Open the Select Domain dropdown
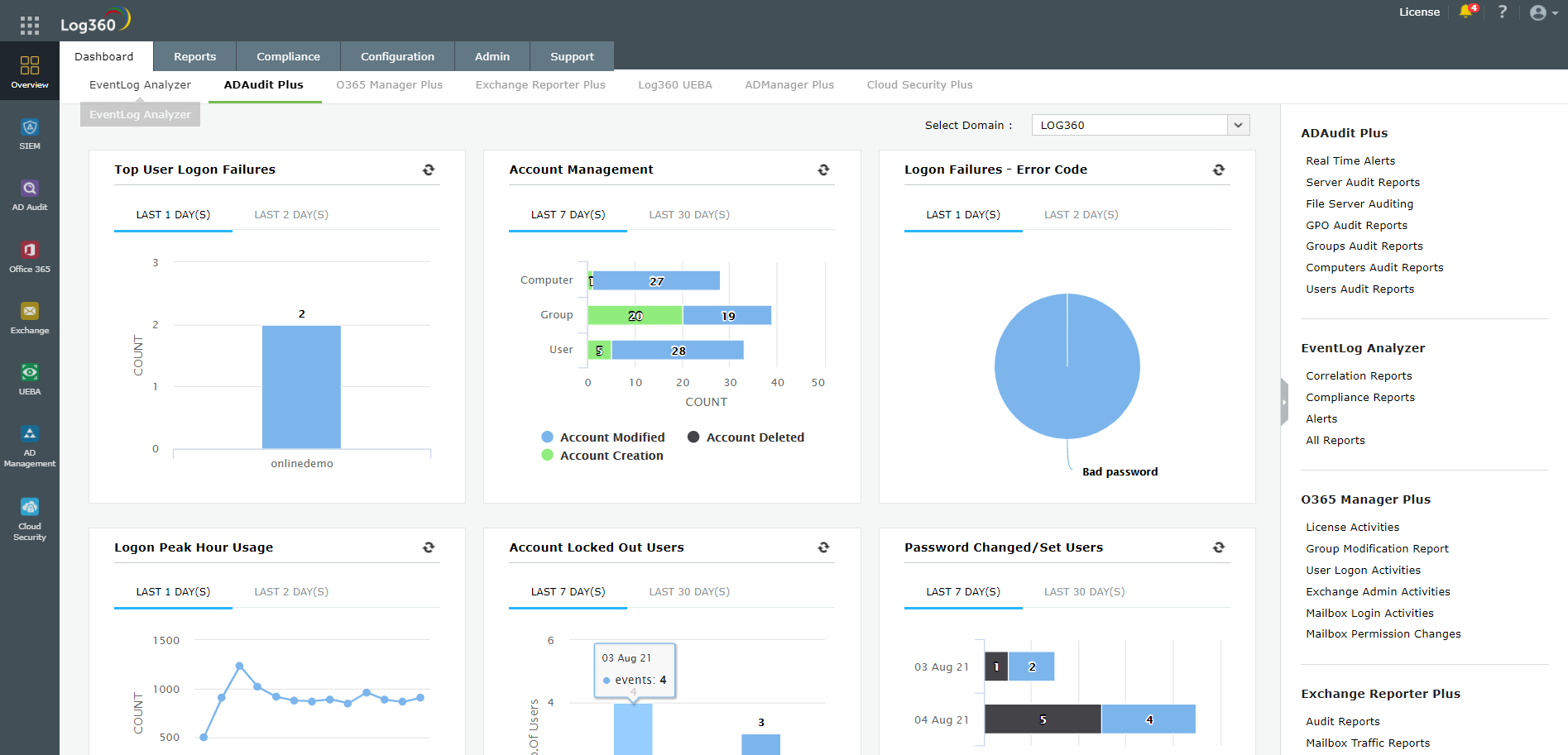Screen dimensions: 1568x755 pos(1140,125)
